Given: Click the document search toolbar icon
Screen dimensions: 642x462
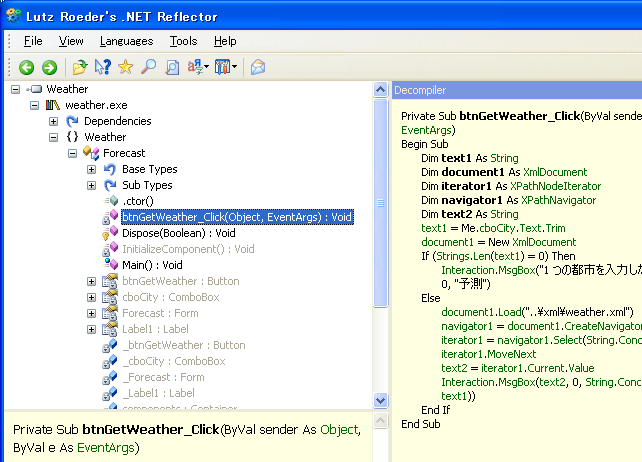Looking at the screenshot, I should click(x=172, y=67).
